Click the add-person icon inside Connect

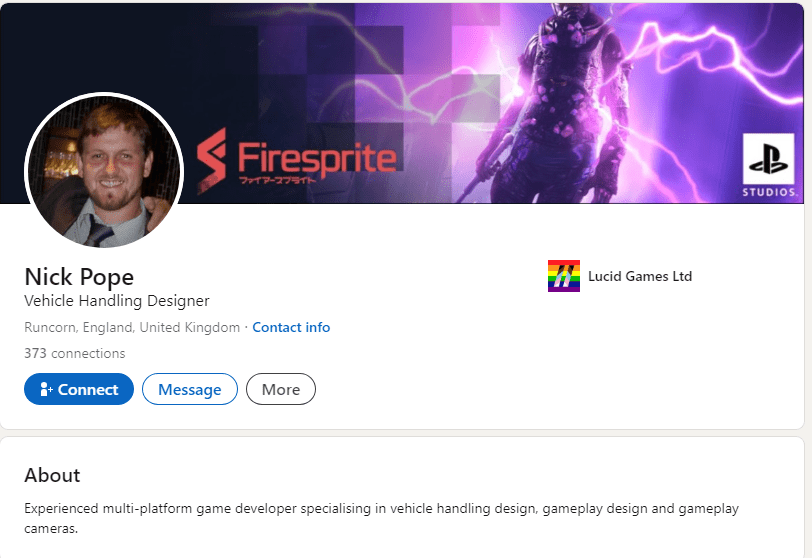46,389
